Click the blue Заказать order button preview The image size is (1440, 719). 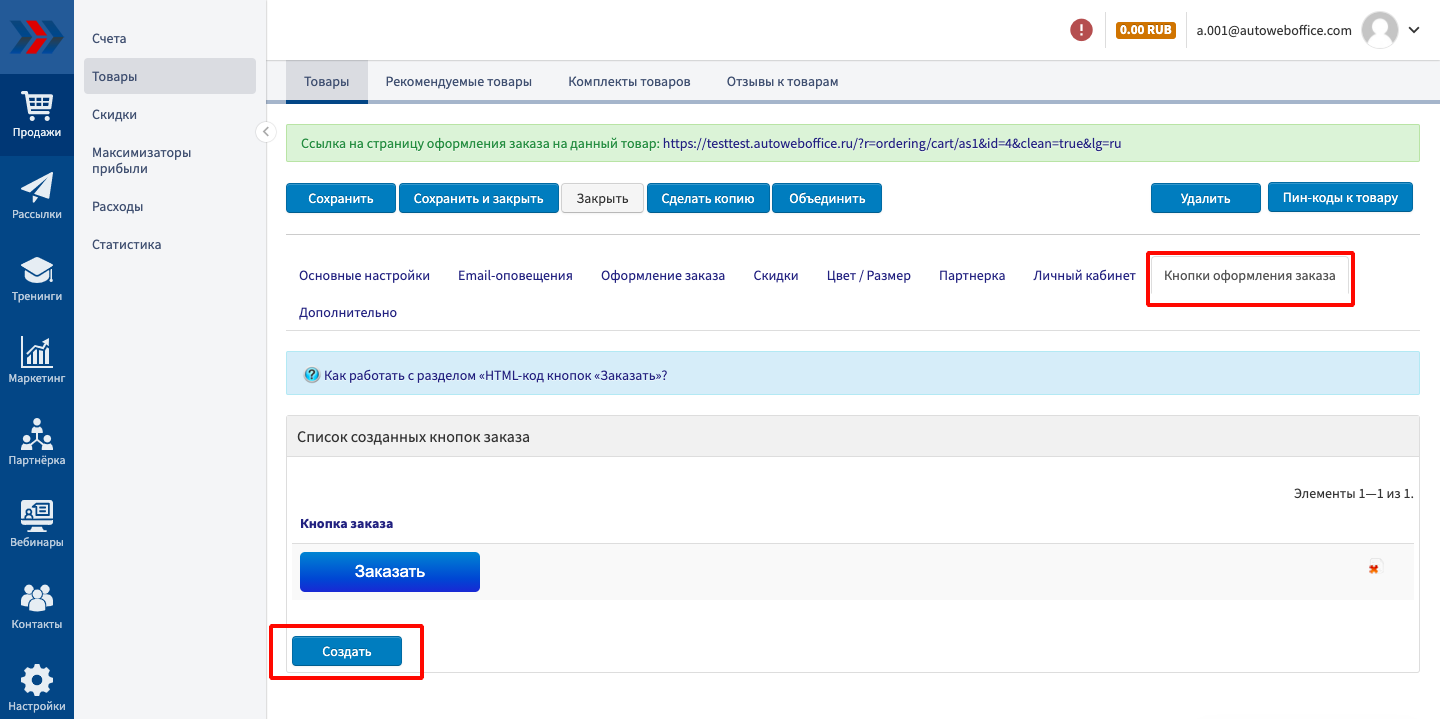(390, 572)
